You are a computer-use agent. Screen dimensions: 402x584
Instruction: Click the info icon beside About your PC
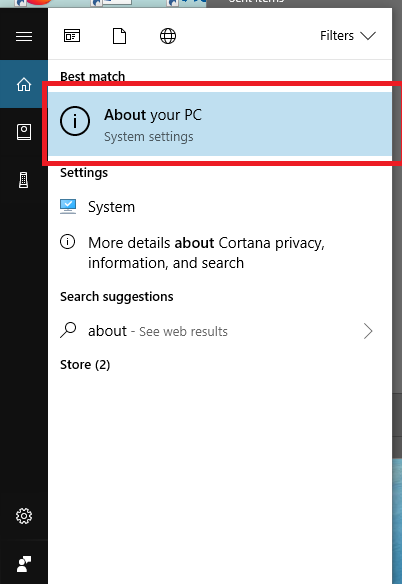tap(75, 121)
